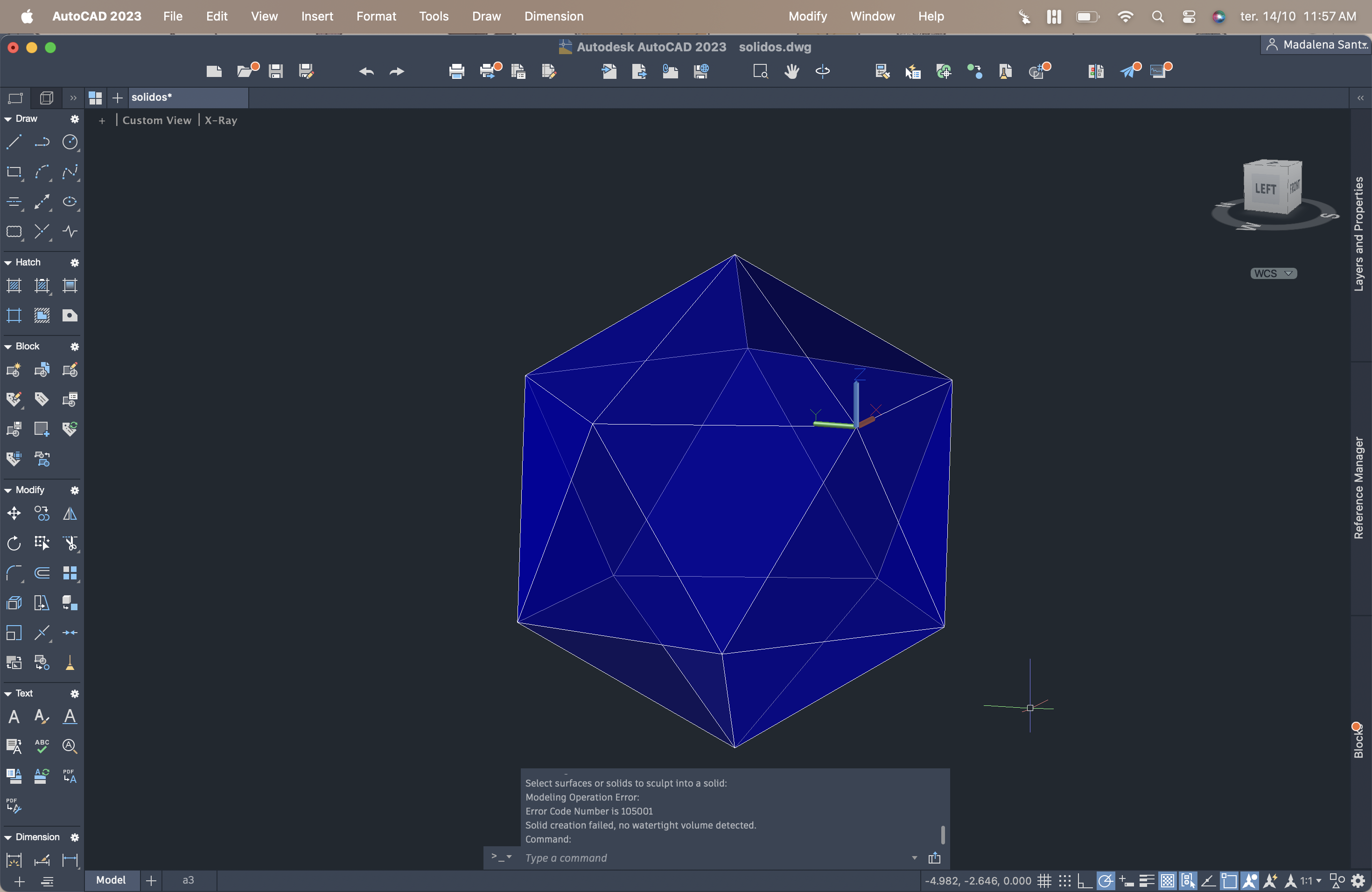1372x892 pixels.
Task: Open the WCS coordinate system dropdown
Action: click(x=1273, y=273)
